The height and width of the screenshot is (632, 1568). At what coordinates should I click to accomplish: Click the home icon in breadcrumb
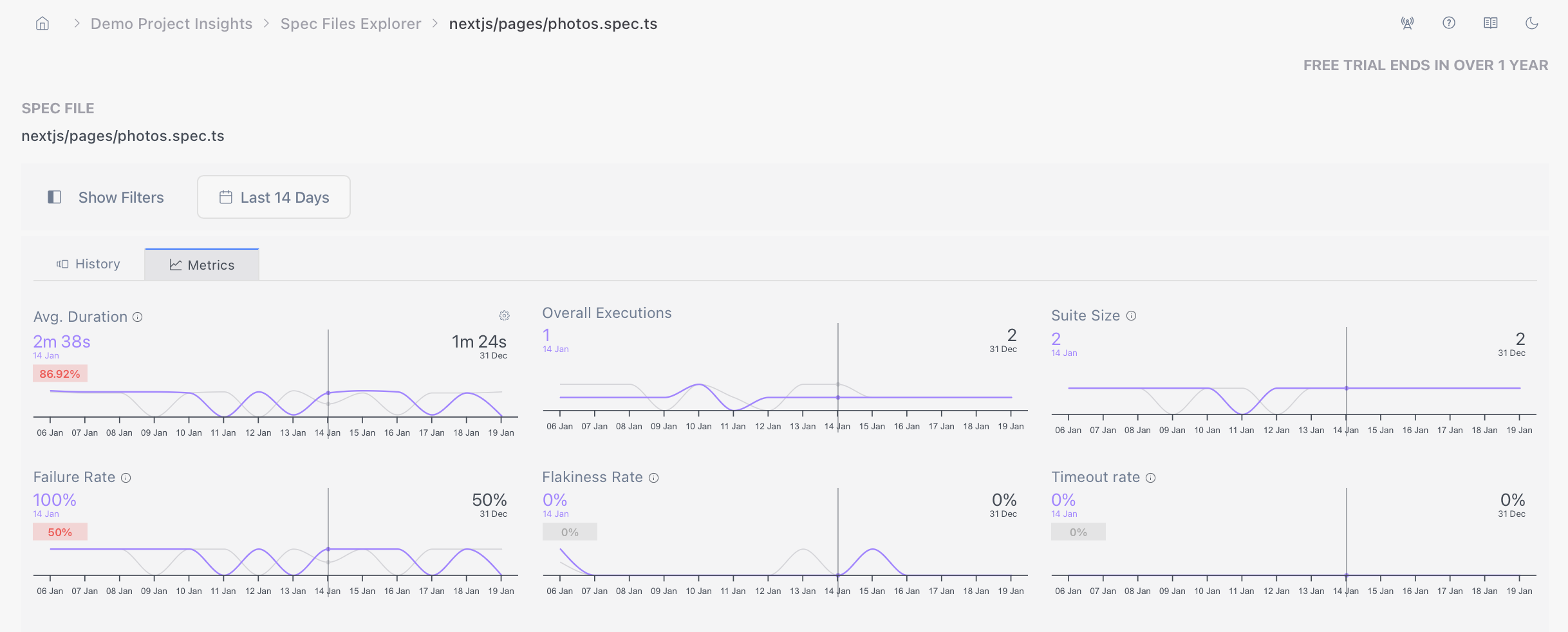click(x=42, y=24)
